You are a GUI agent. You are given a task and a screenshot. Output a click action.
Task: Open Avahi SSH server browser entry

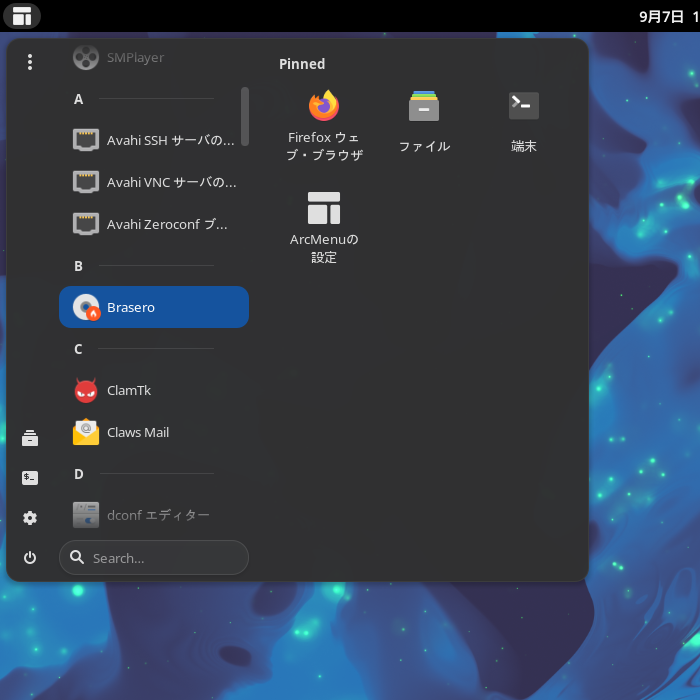click(154, 140)
